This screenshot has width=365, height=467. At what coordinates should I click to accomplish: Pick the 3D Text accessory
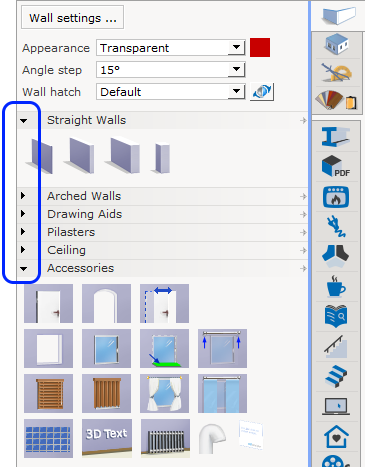107,438
